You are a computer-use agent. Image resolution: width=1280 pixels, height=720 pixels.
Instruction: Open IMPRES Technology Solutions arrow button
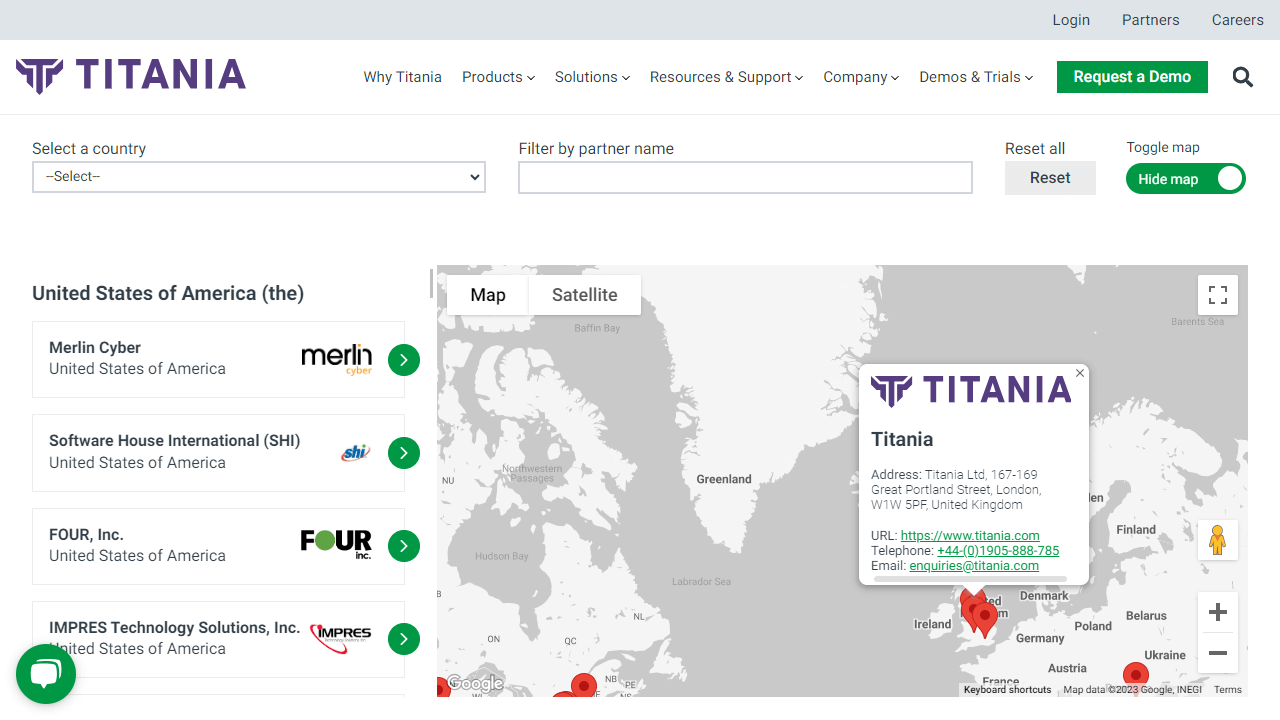pyautogui.click(x=403, y=639)
